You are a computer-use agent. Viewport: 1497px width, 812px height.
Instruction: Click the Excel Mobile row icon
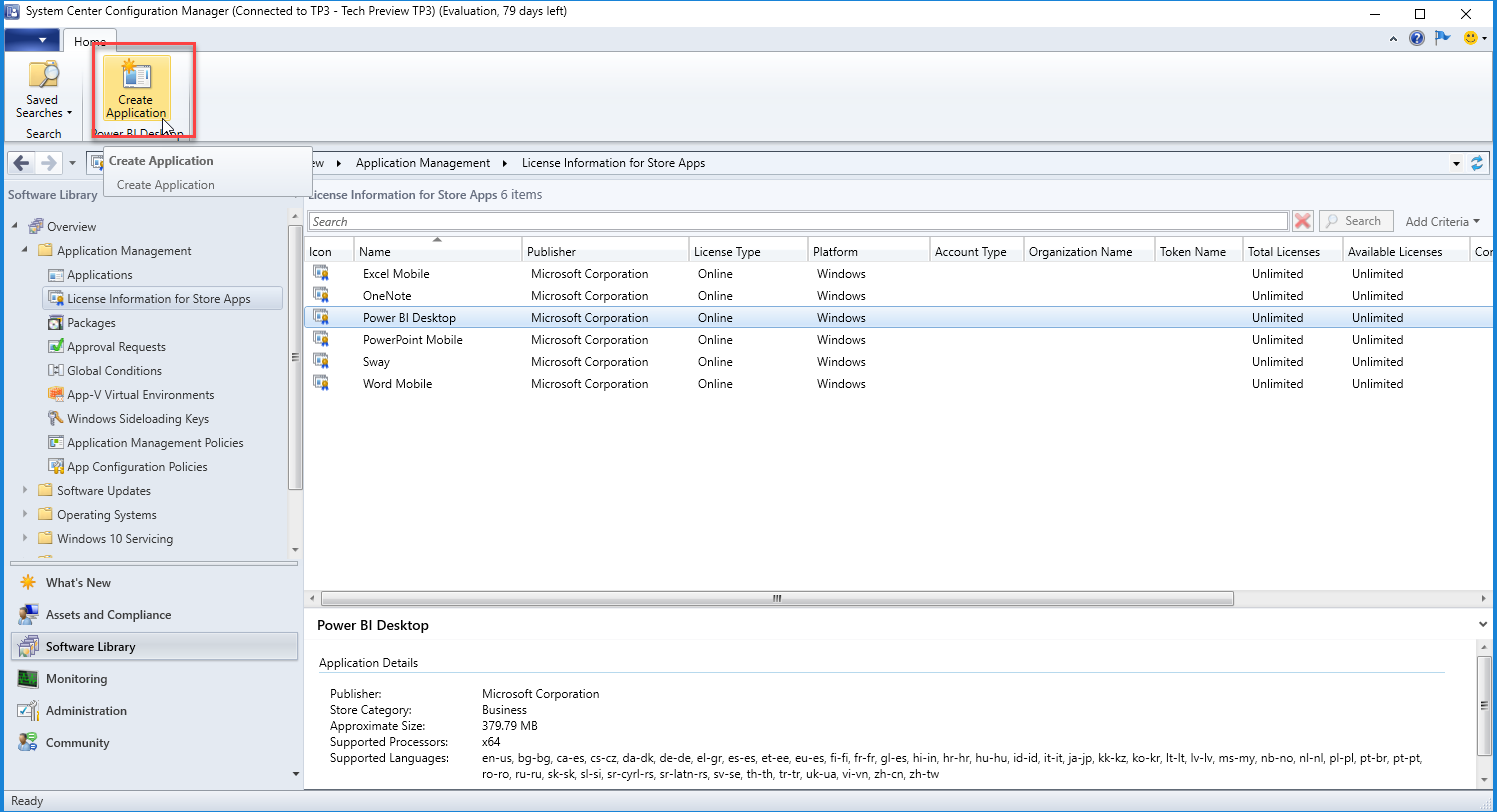[x=321, y=273]
